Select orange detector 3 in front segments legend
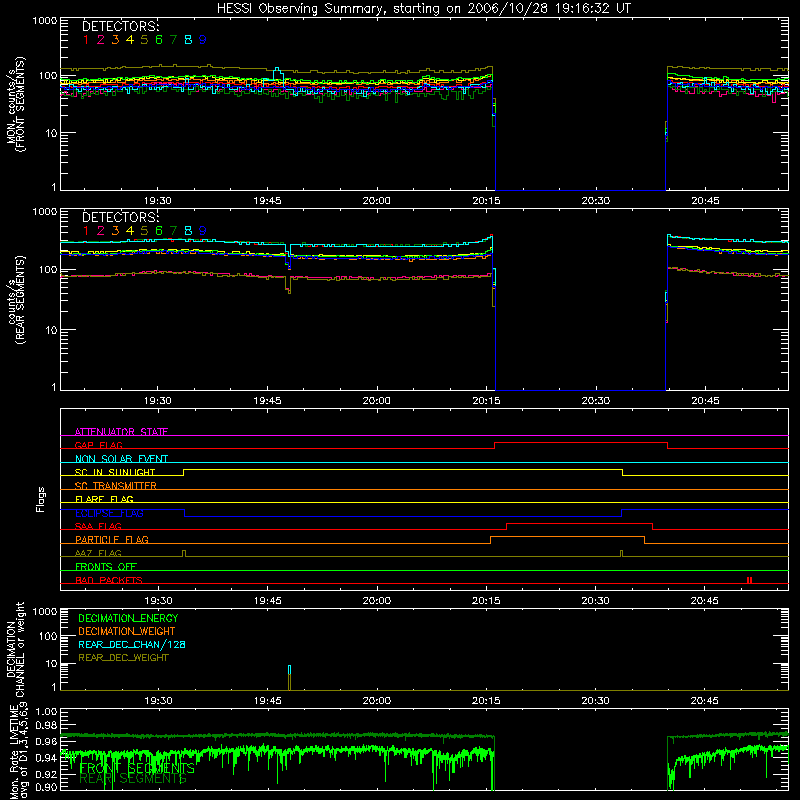 tap(115, 40)
